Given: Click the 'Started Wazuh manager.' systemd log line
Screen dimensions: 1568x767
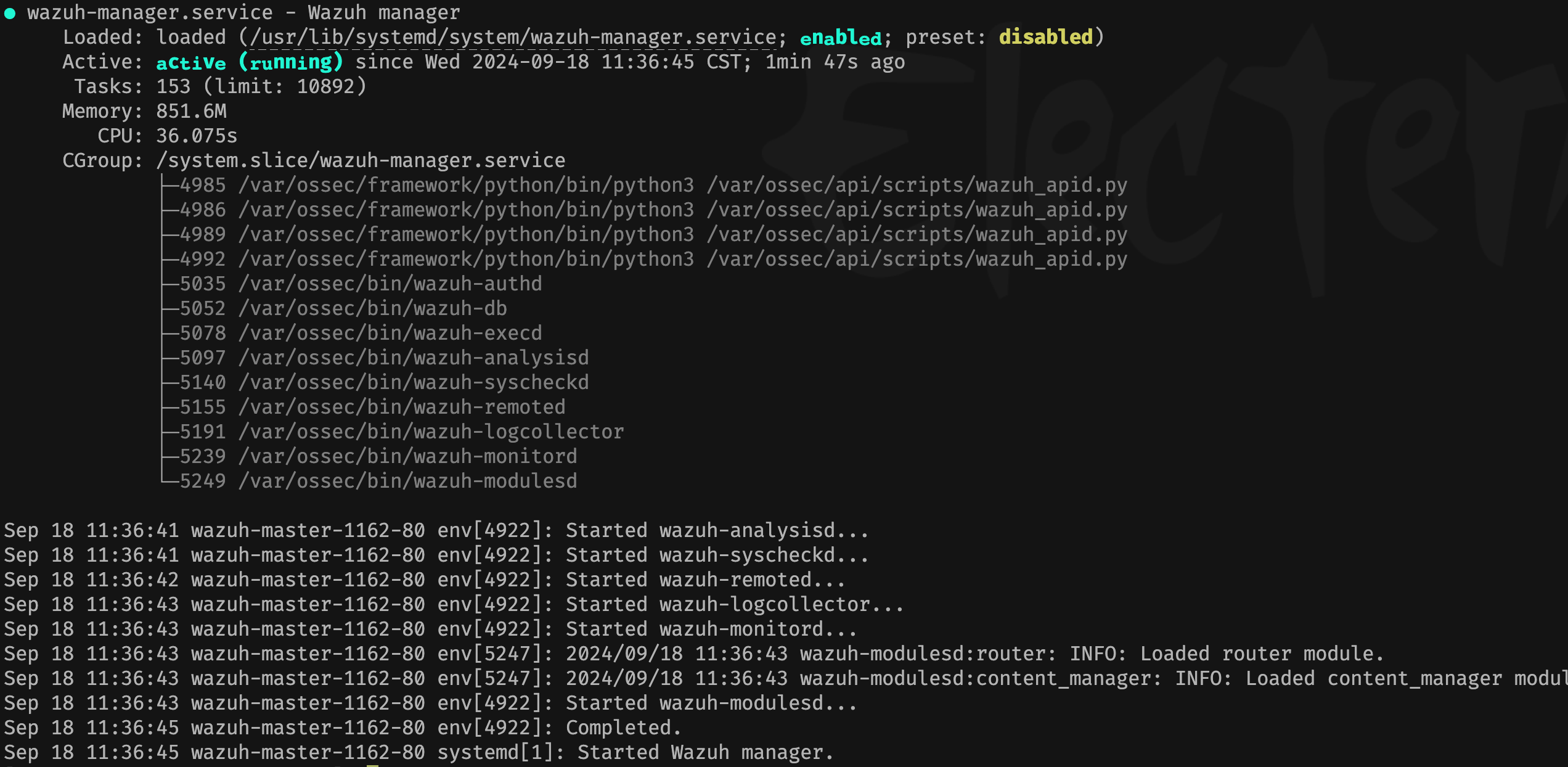Looking at the screenshot, I should [x=705, y=752].
